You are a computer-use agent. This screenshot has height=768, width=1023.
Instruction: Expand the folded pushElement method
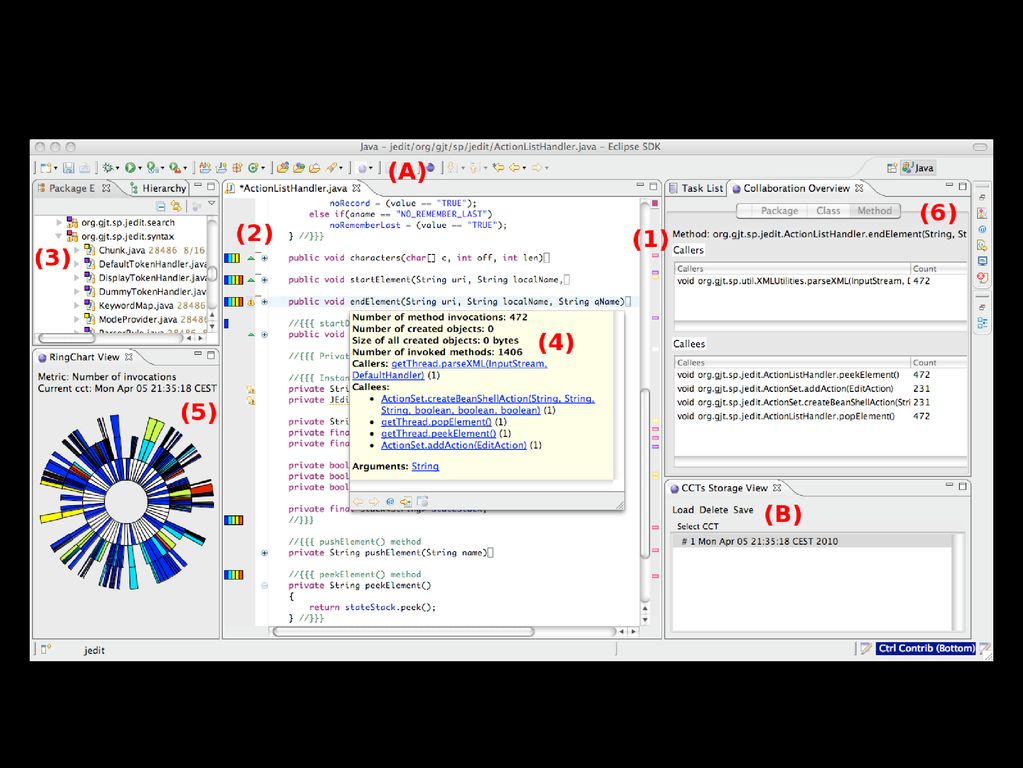[x=264, y=553]
